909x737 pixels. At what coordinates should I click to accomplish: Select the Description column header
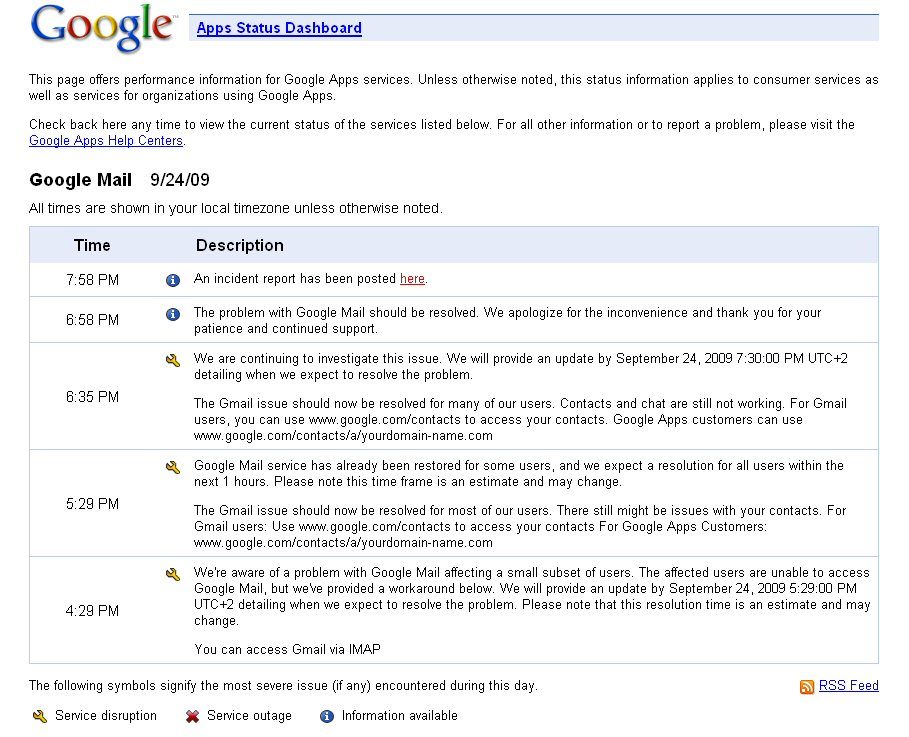tap(239, 245)
